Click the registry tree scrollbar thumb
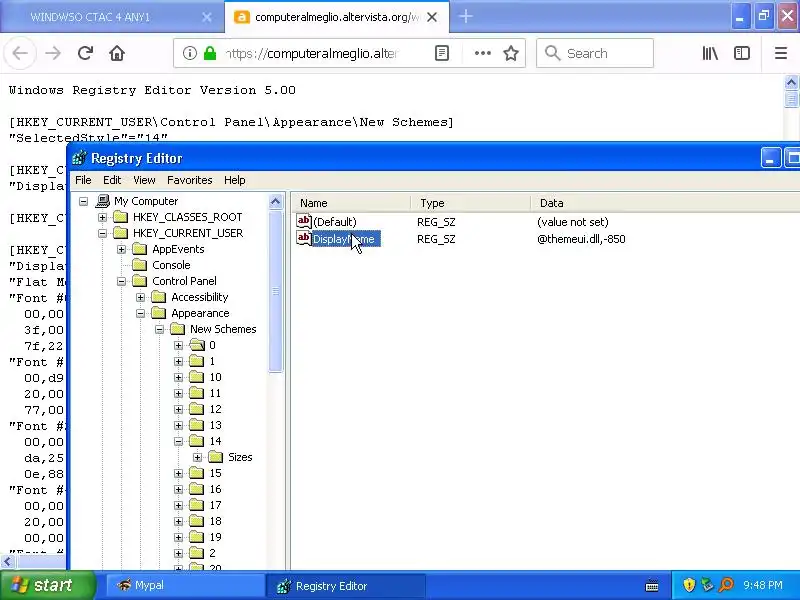This screenshot has width=800, height=600. coord(276,291)
